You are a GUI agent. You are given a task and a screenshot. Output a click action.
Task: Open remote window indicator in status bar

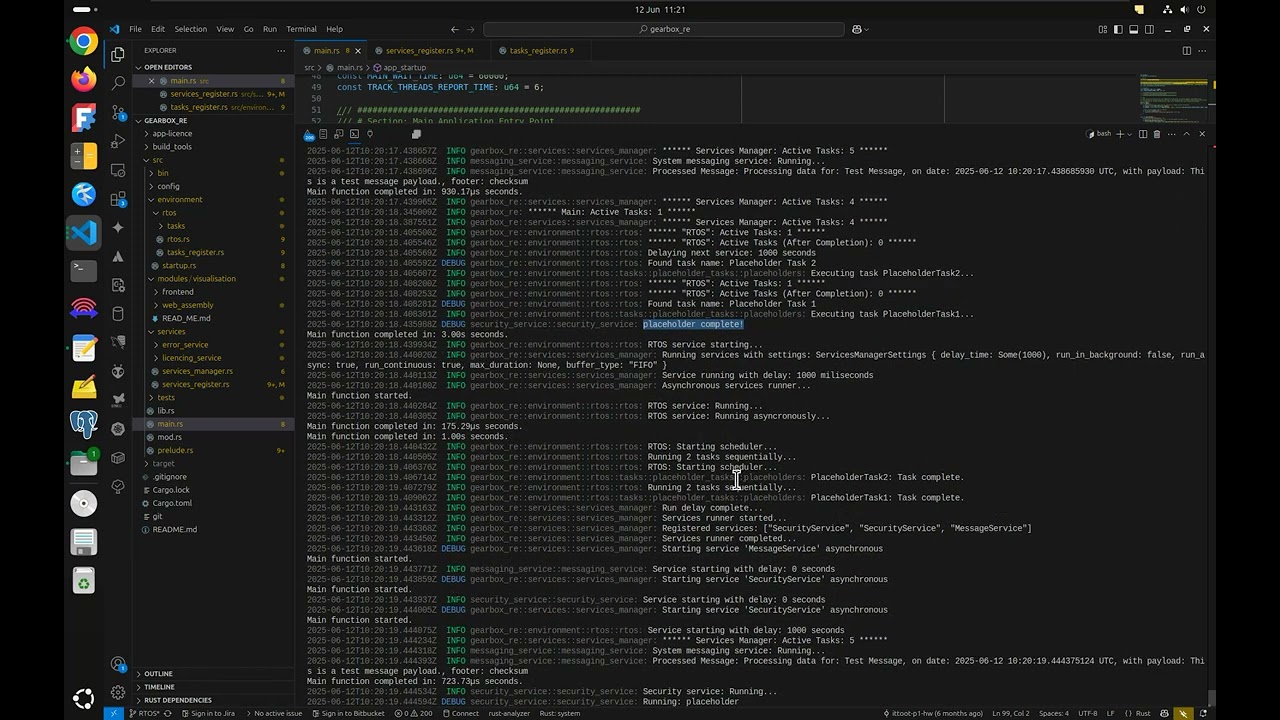(x=113, y=713)
